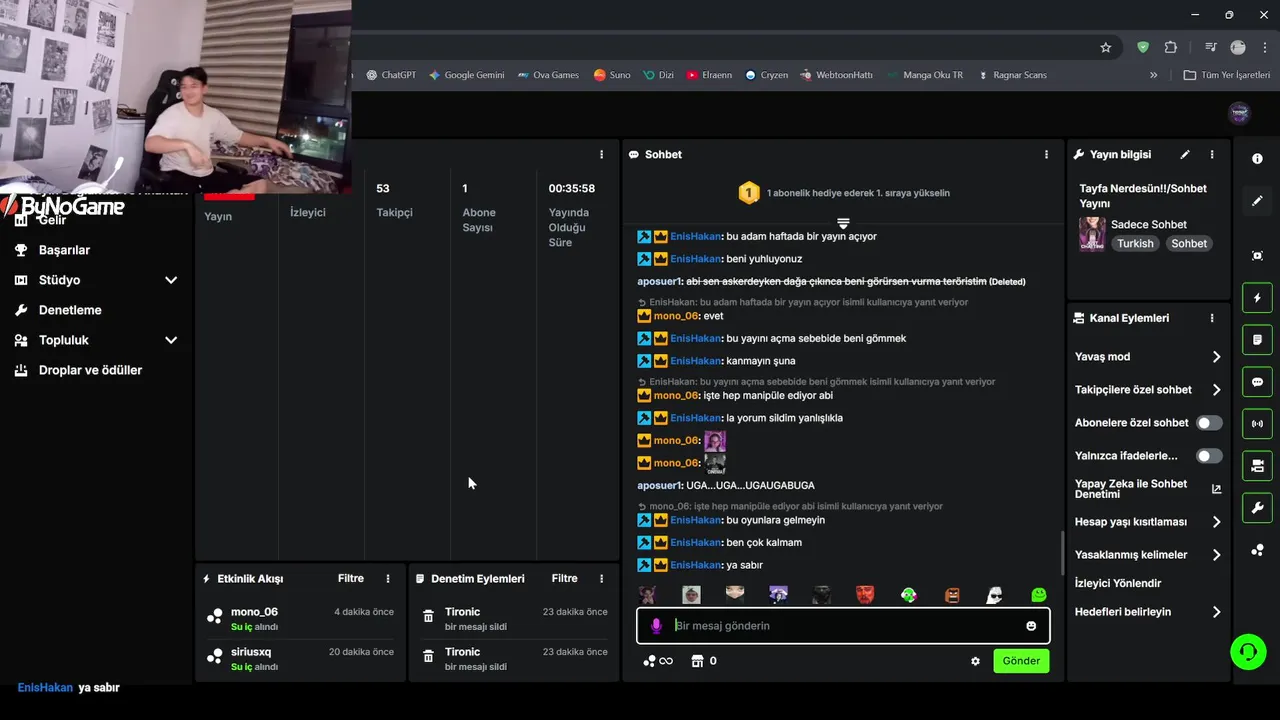Viewport: 1280px width, 720px height.
Task: Open Tüm Yer İşaretleri bookmarks folder
Action: pyautogui.click(x=1226, y=75)
